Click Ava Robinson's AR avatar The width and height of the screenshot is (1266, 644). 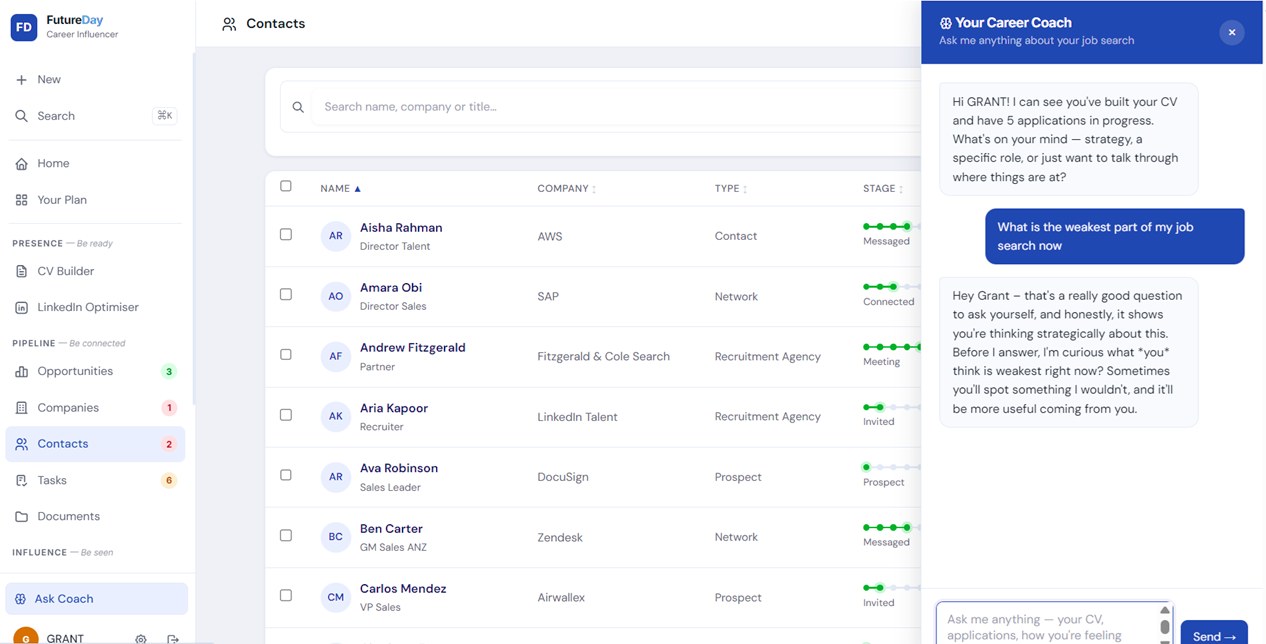click(336, 478)
